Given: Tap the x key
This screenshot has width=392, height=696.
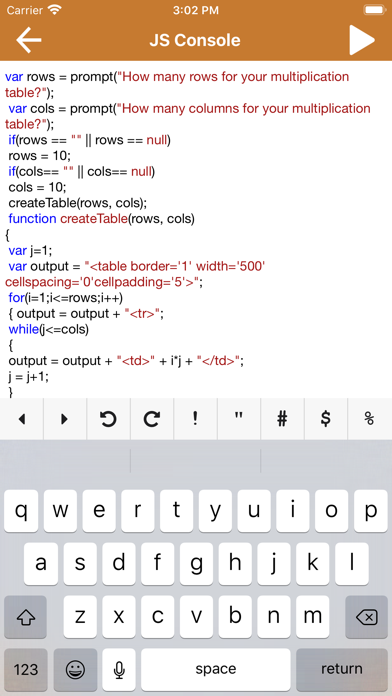Looking at the screenshot, I should pos(119,617).
